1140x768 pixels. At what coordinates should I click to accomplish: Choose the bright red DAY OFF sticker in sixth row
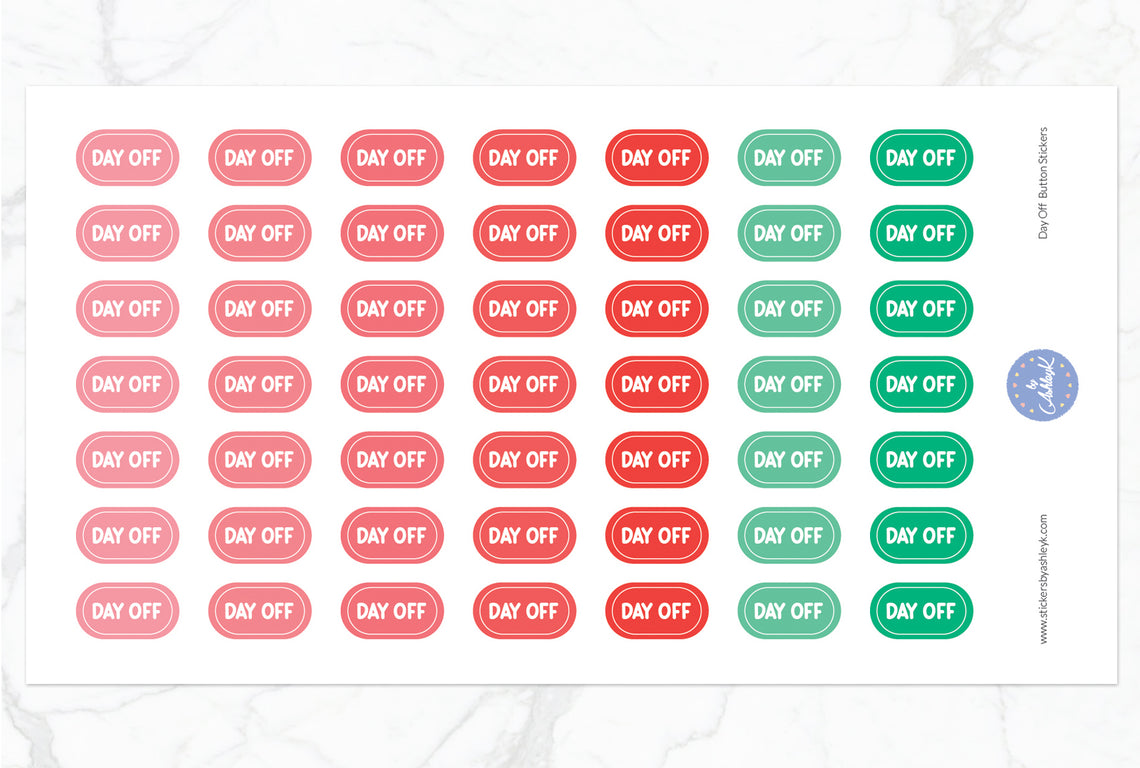tap(656, 535)
